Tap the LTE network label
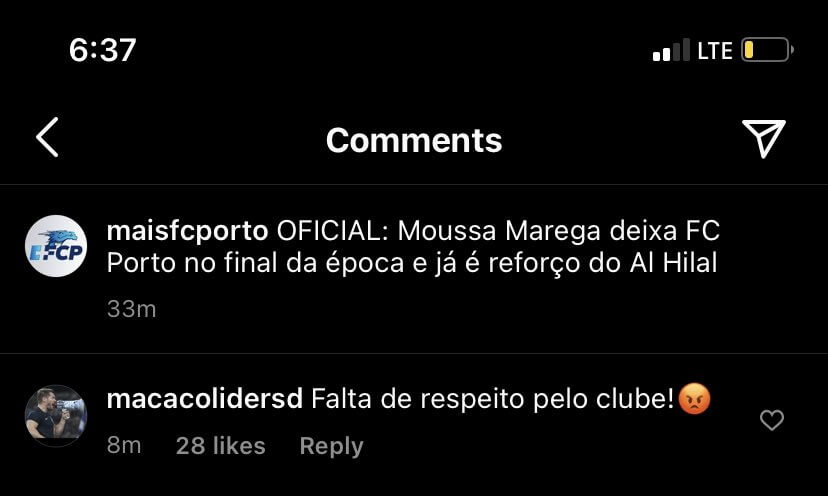Viewport: 828px width, 496px height. tap(714, 51)
